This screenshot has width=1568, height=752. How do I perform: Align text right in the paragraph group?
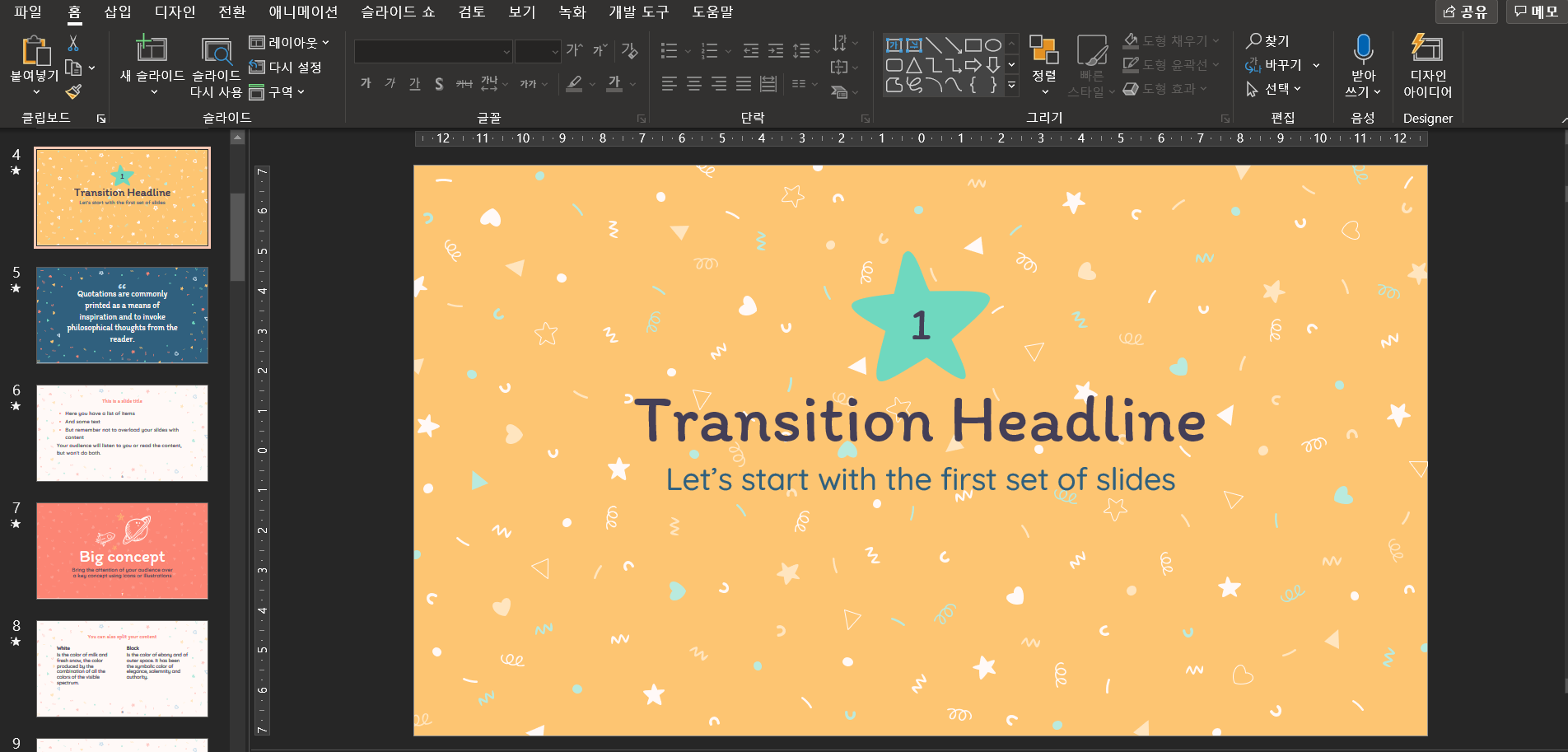point(719,83)
